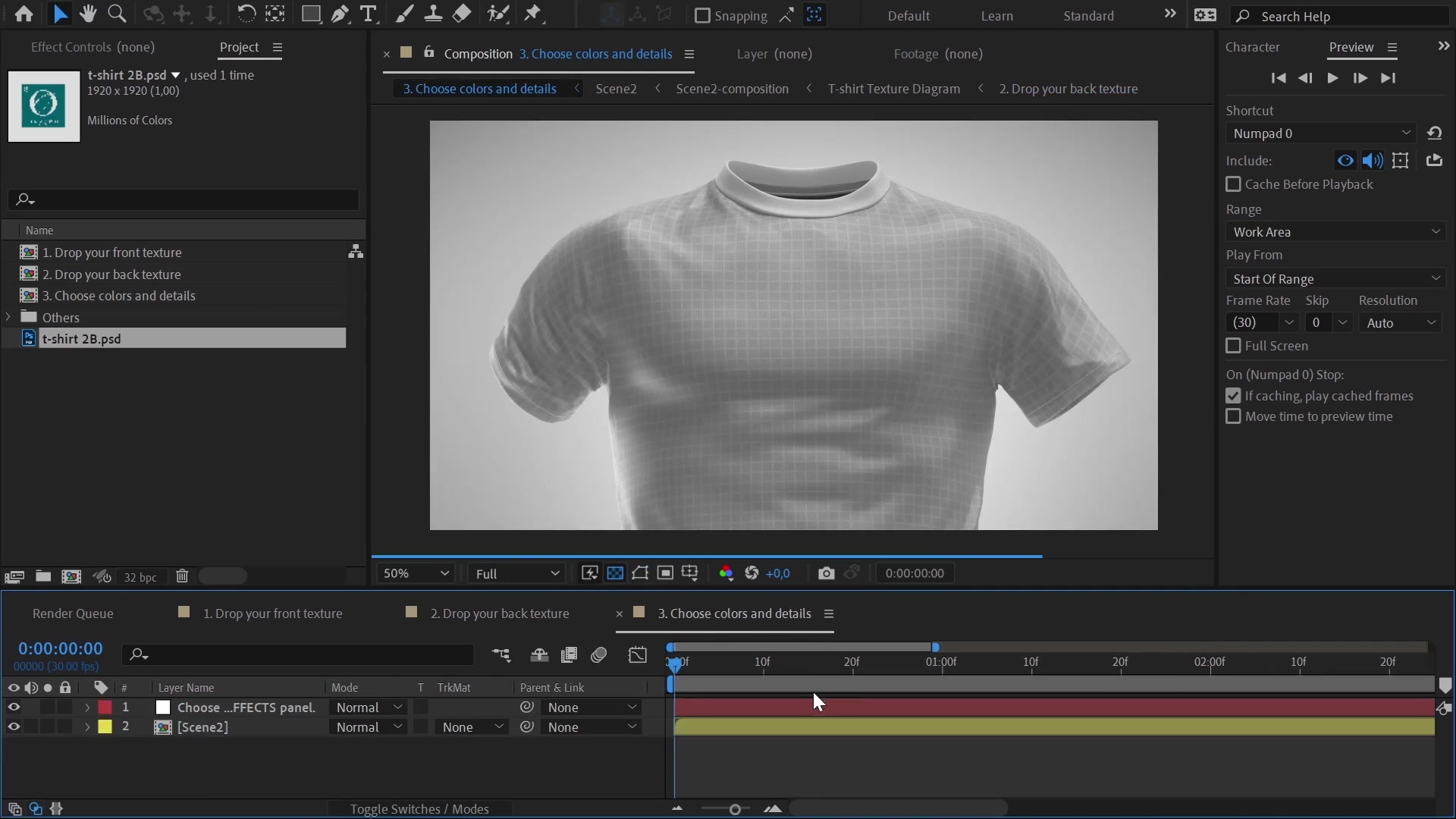Enable Move time to preview time checkbox
Screen dimensions: 1456x819
click(1232, 416)
